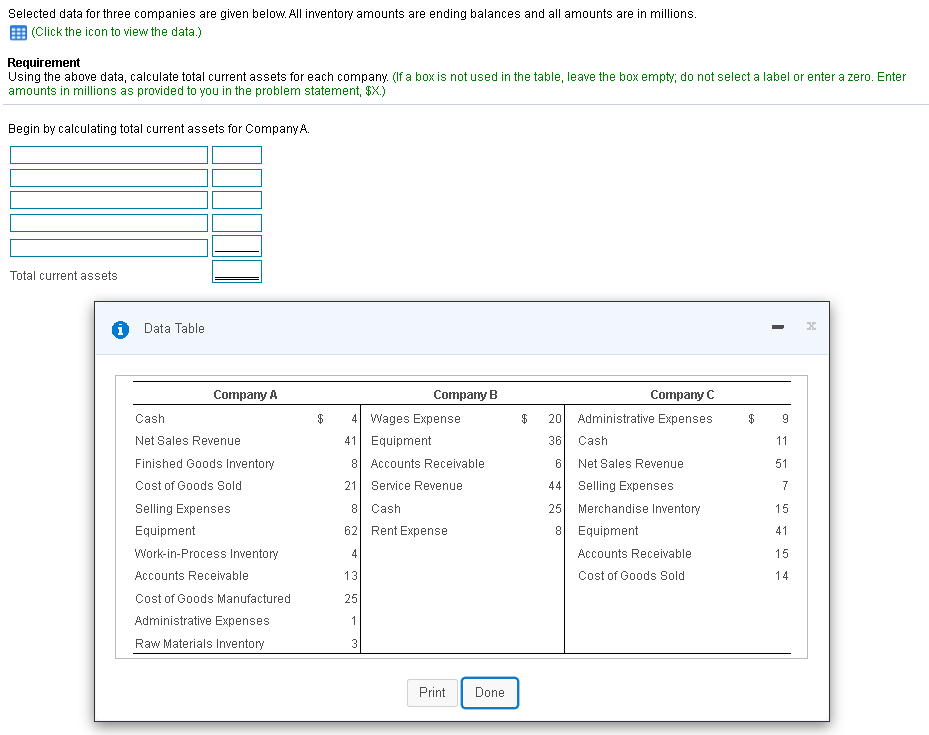Click the Total current assets amount box
The image size is (929, 735).
(x=236, y=270)
